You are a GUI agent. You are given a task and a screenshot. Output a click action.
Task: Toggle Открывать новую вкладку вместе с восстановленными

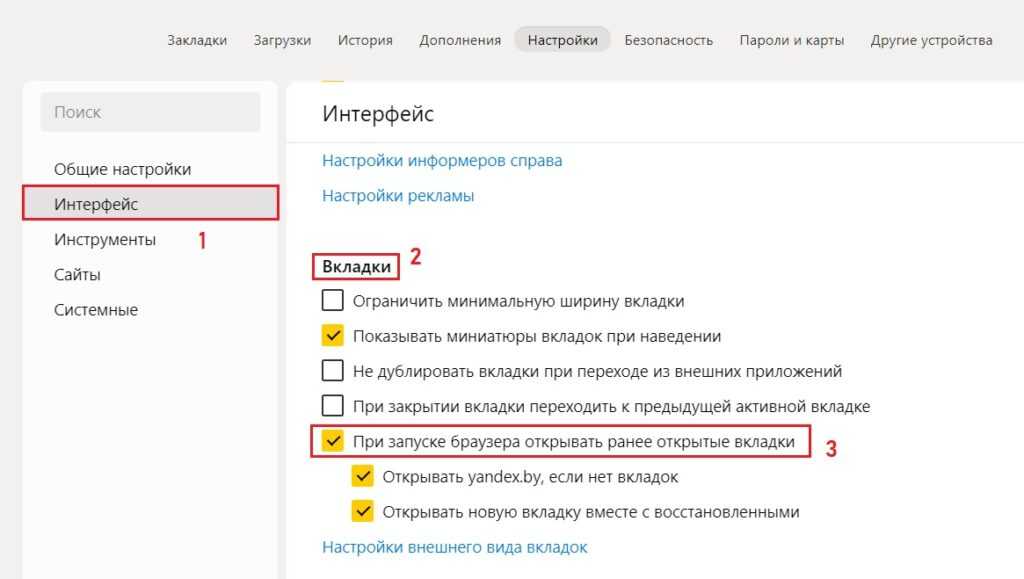(x=362, y=512)
